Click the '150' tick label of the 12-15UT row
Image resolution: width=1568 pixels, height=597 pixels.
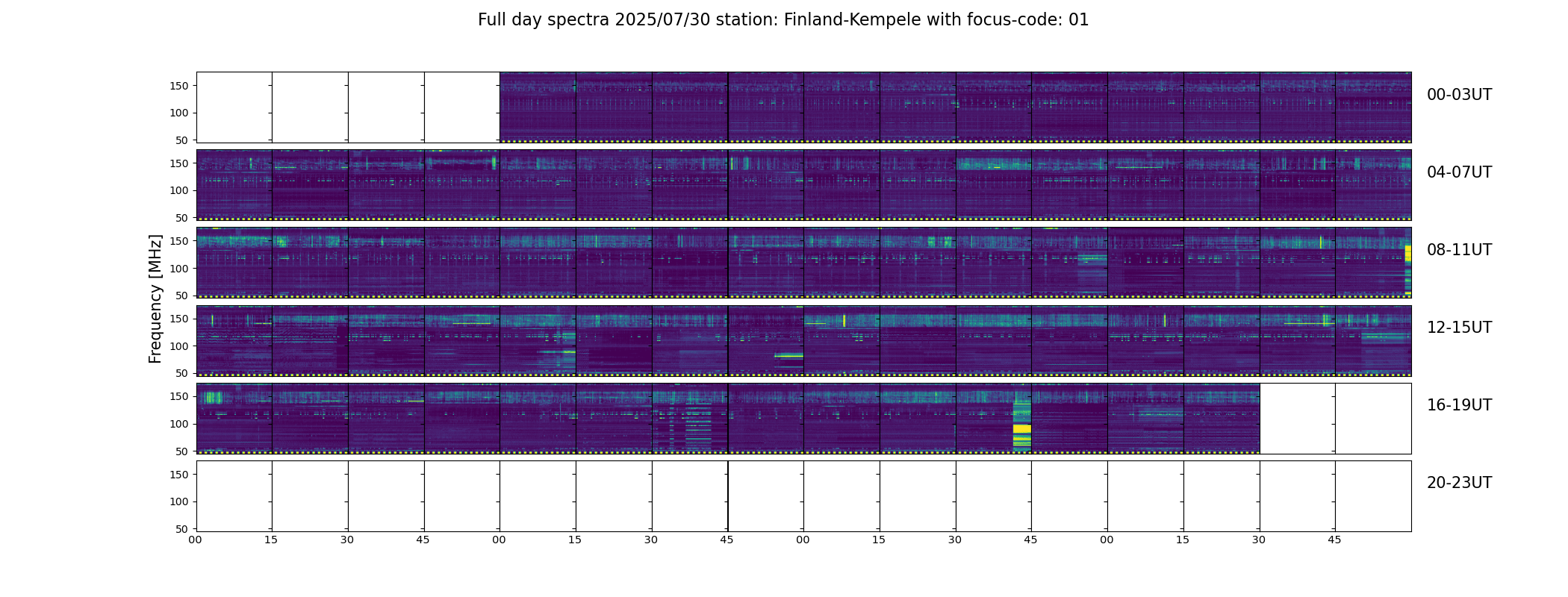coord(180,319)
